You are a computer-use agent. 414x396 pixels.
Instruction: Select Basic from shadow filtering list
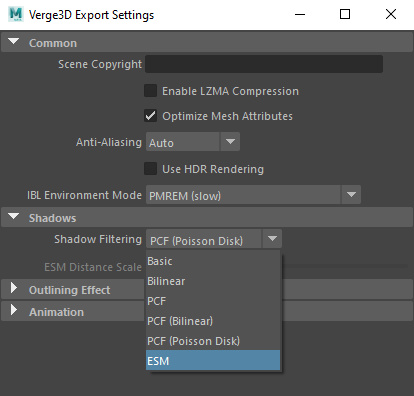(x=213, y=261)
